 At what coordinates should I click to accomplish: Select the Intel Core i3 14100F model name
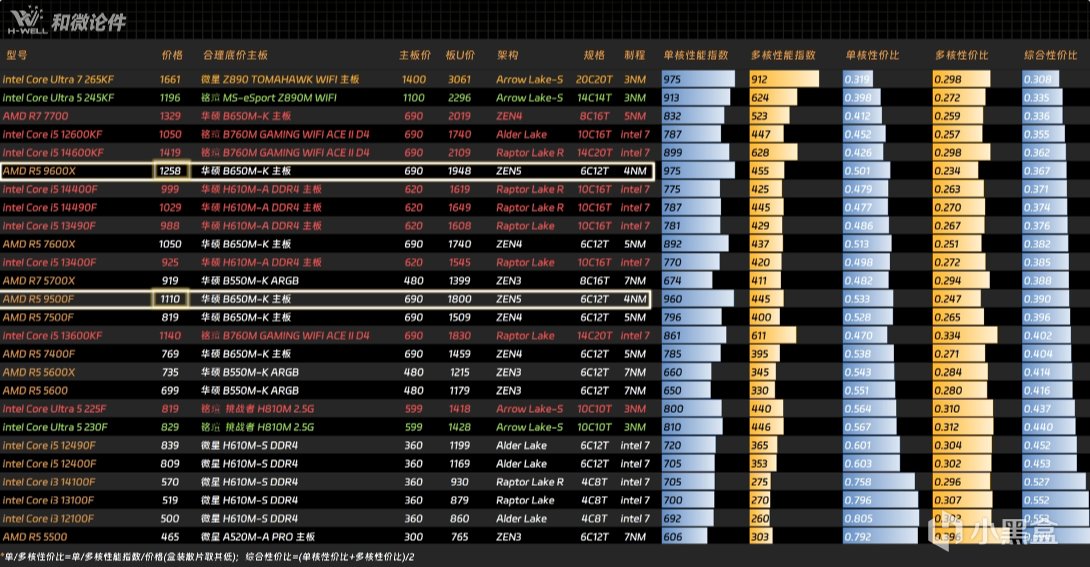click(x=49, y=482)
